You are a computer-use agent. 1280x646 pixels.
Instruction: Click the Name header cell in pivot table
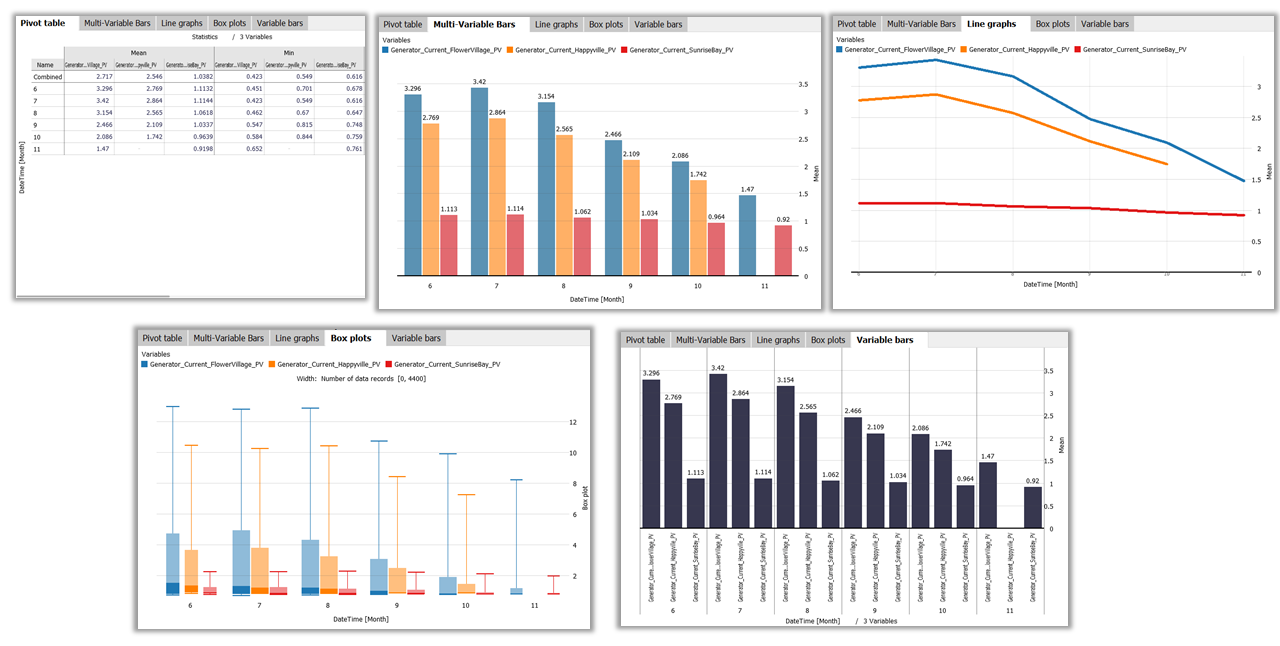tap(45, 64)
